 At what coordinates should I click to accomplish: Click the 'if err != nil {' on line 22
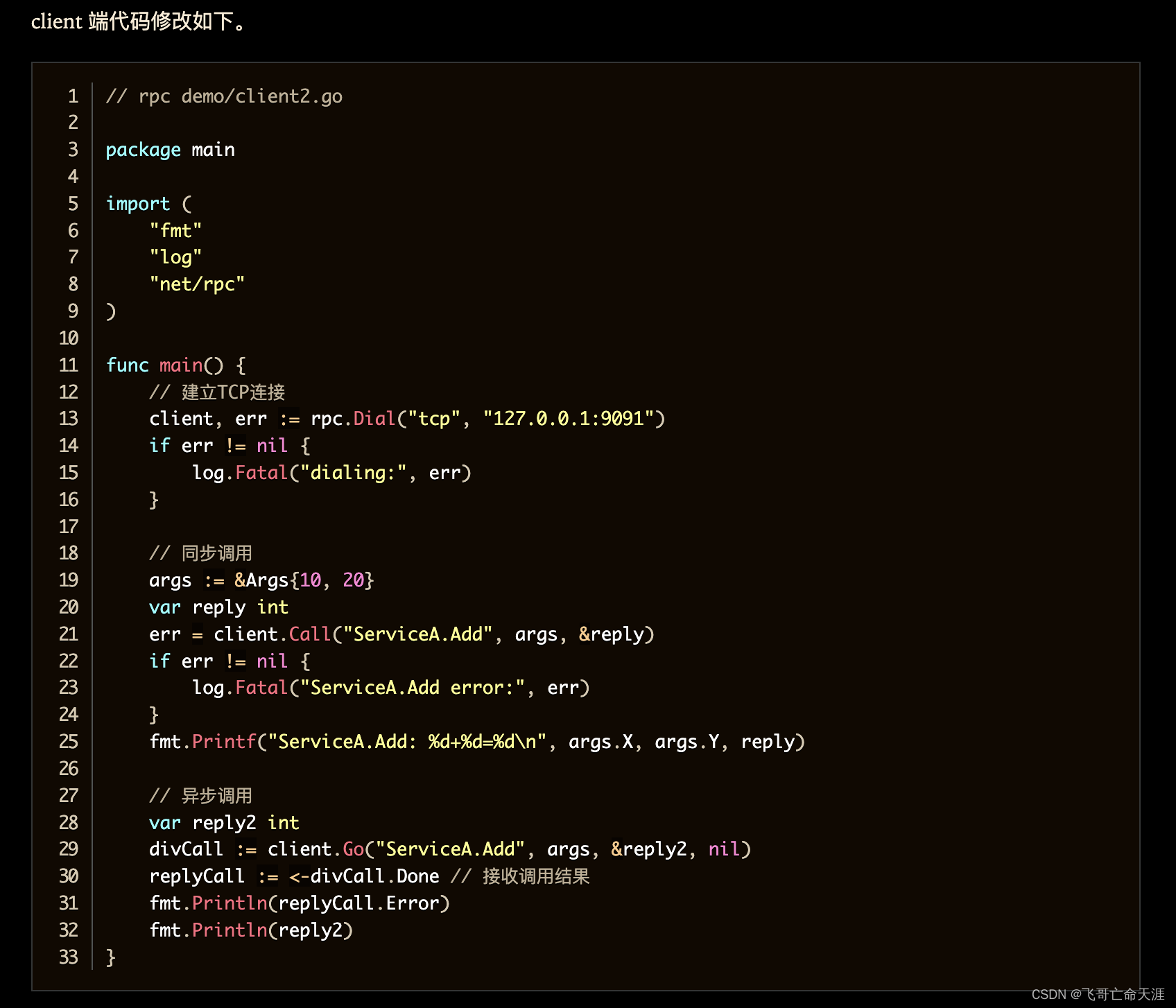(230, 661)
